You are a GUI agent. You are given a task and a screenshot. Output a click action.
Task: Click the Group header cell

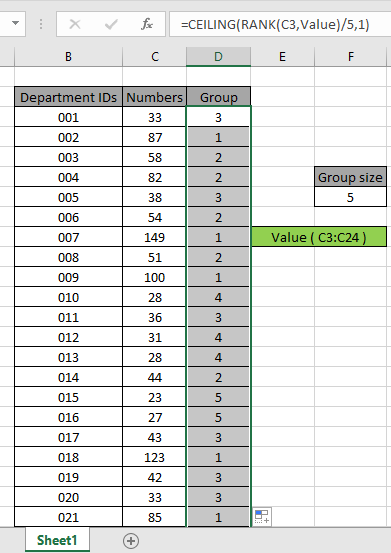(219, 97)
